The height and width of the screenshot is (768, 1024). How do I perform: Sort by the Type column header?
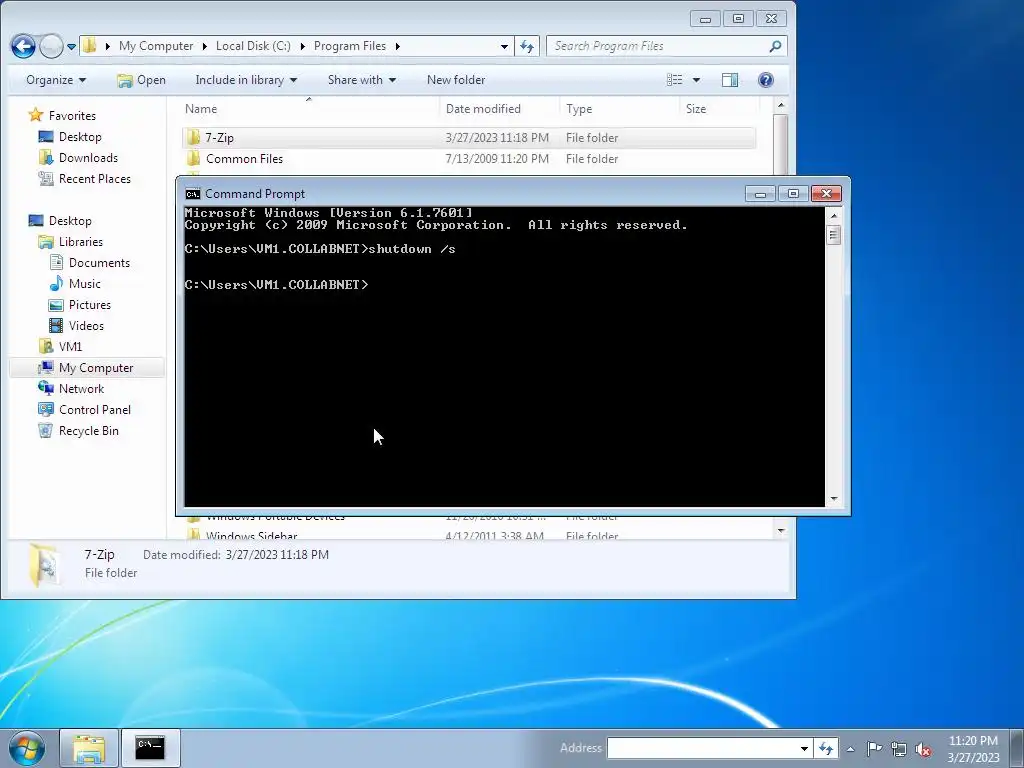(x=619, y=108)
